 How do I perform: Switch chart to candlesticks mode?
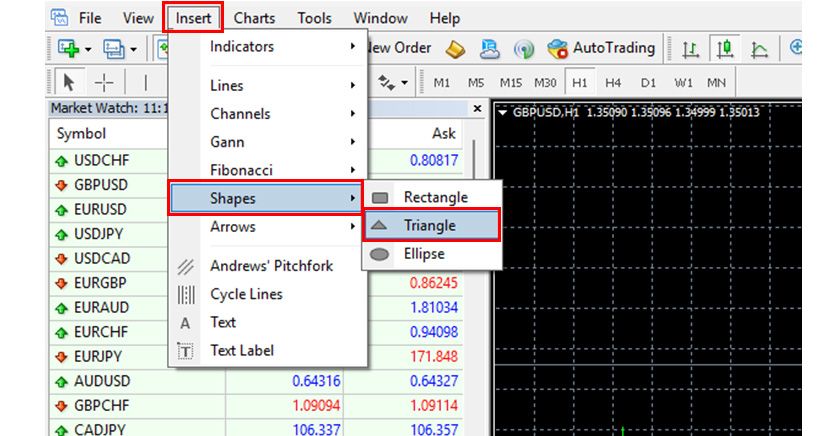[x=724, y=48]
